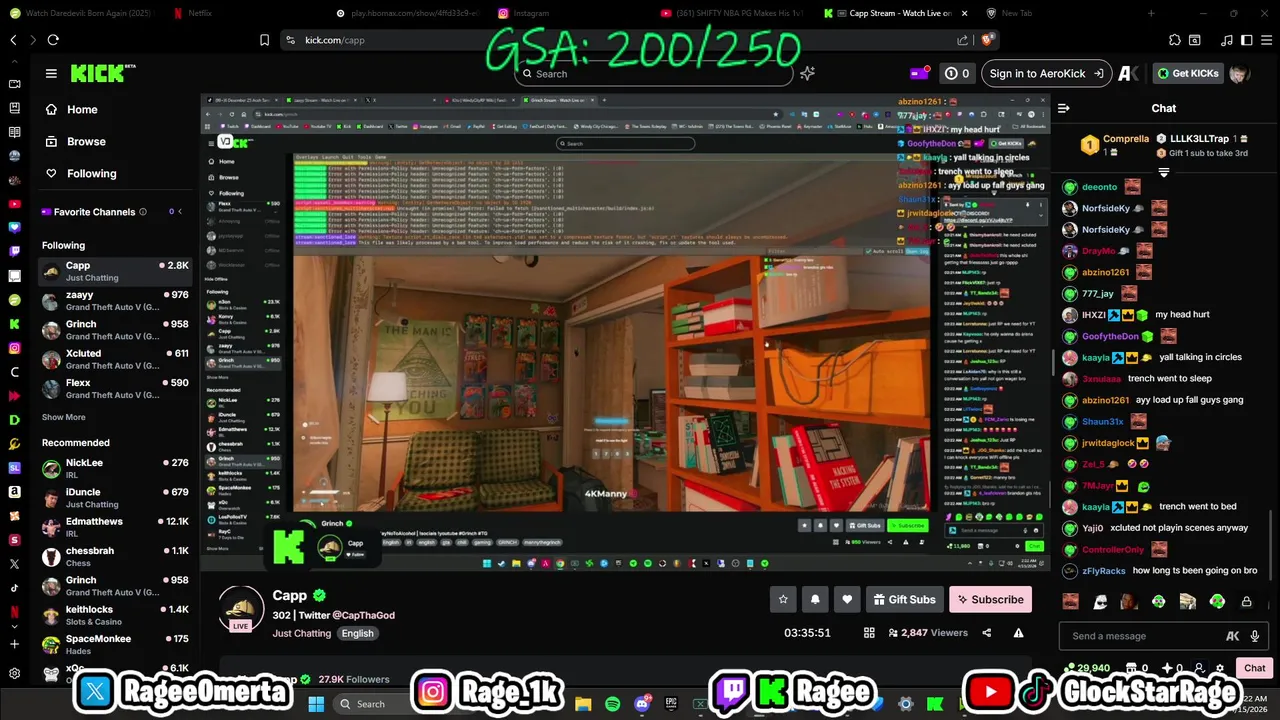Image resolution: width=1280 pixels, height=720 pixels.
Task: Toggle the heart follow button
Action: (847, 599)
